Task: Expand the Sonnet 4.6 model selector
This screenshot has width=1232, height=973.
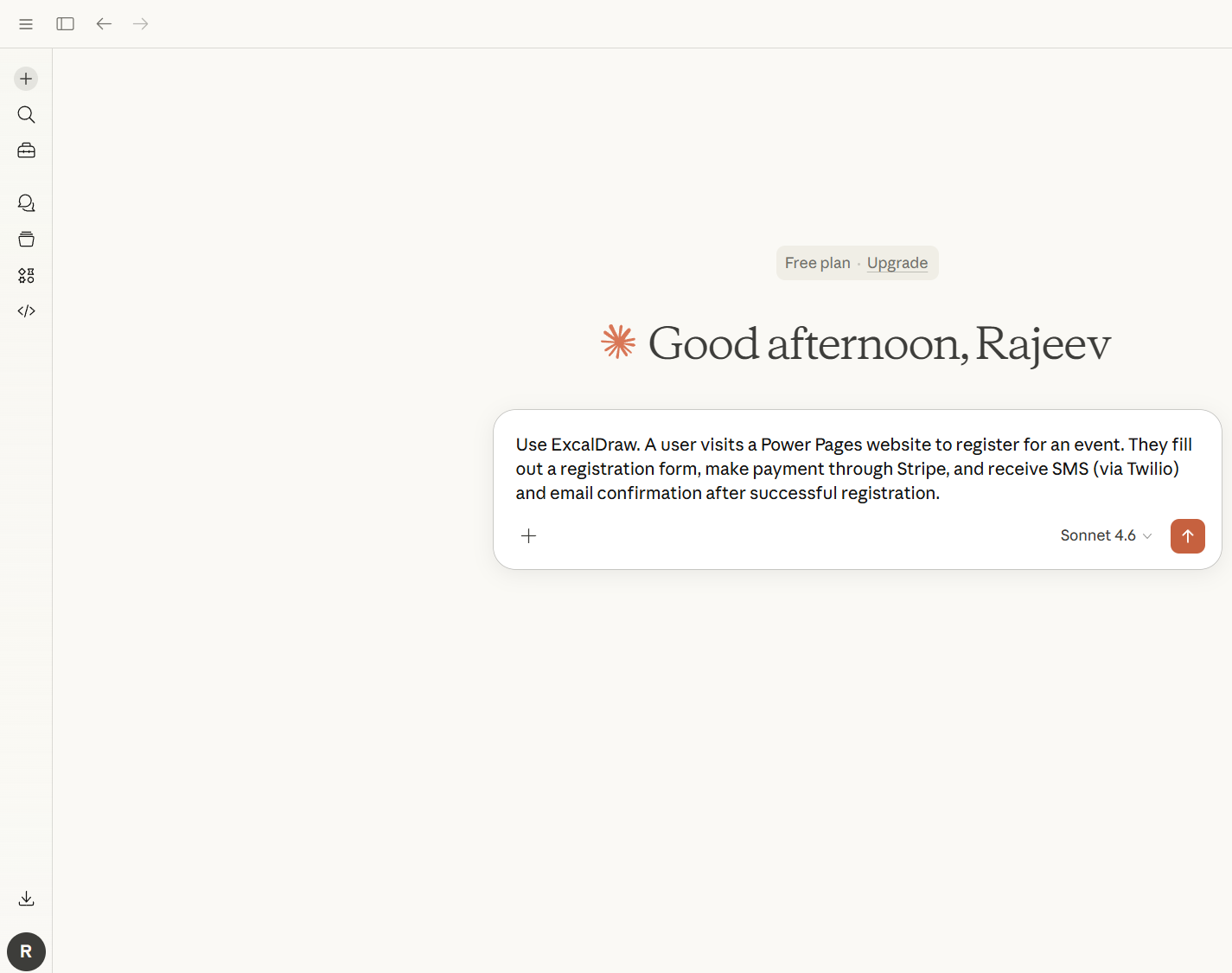Action: click(1106, 536)
